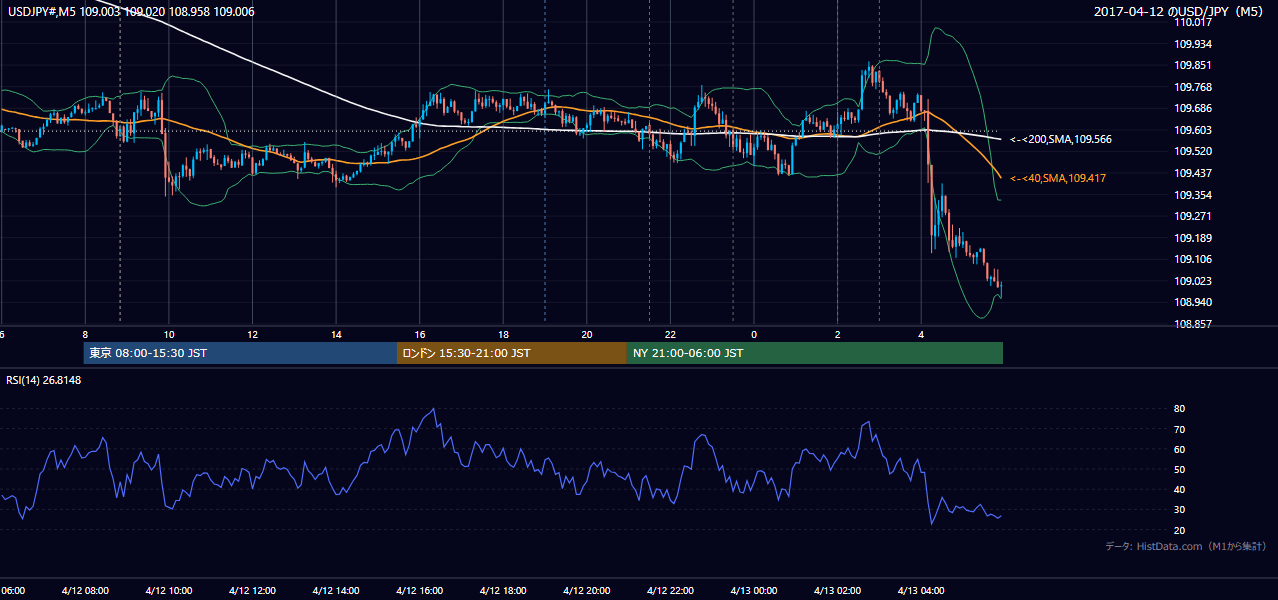The width and height of the screenshot is (1278, 600).
Task: Click the 108.857 price axis label
Action: (x=1195, y=324)
